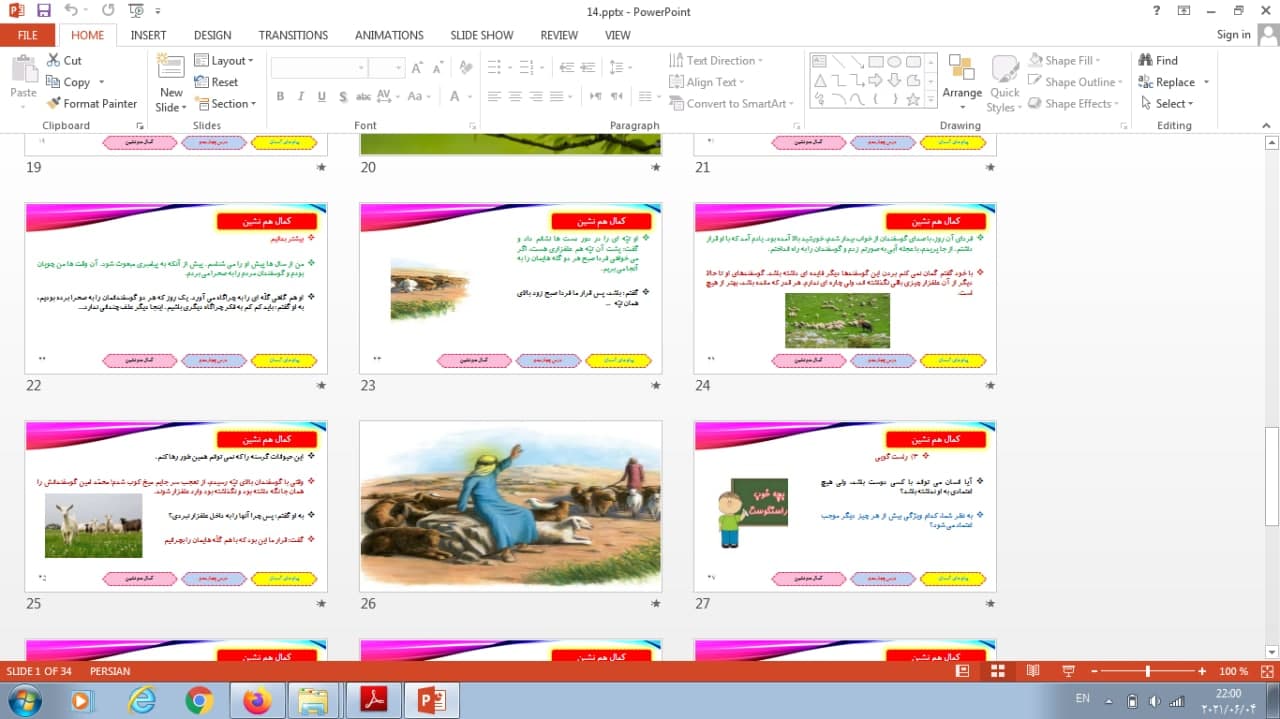Open Adobe Acrobat from the taskbar
Screen dimensions: 1280x719
pyautogui.click(x=373, y=701)
